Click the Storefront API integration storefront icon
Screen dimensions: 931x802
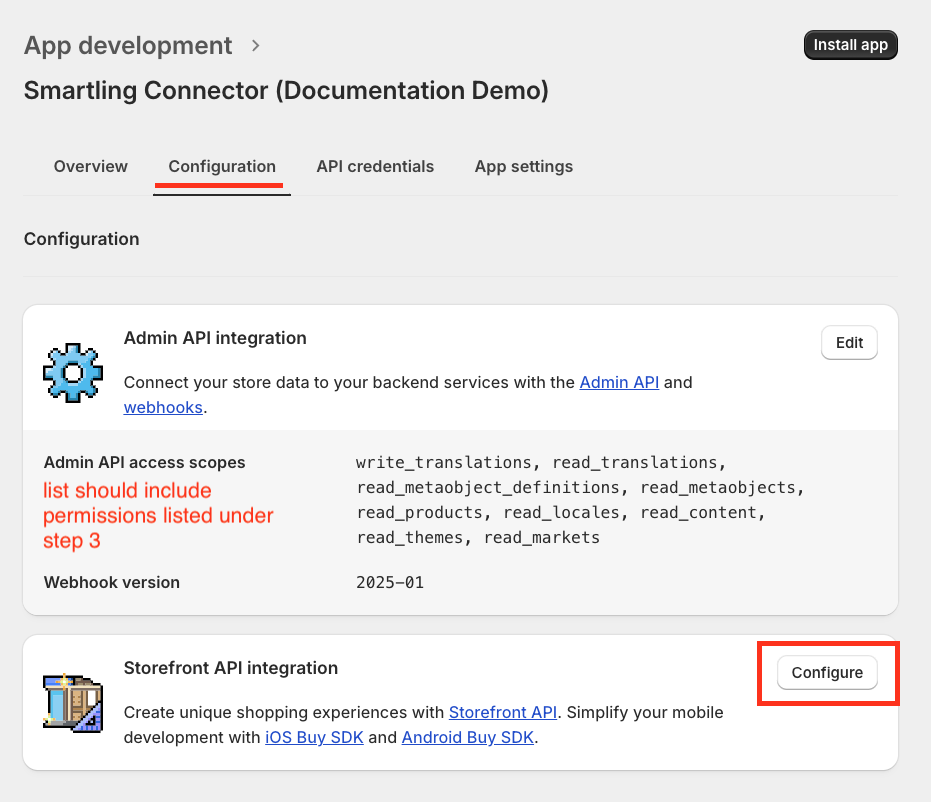point(73,703)
